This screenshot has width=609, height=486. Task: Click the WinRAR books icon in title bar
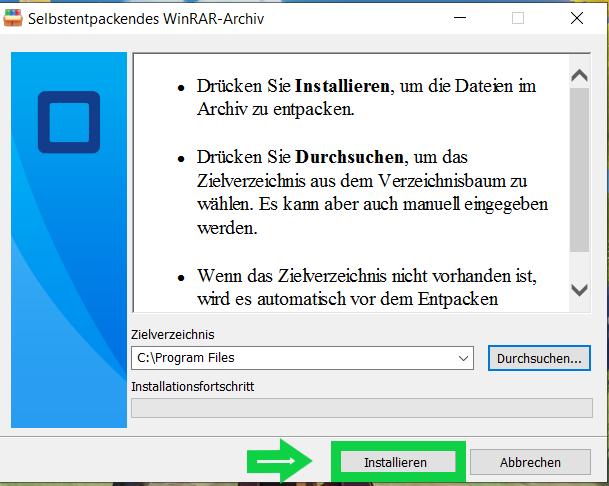click(13, 18)
